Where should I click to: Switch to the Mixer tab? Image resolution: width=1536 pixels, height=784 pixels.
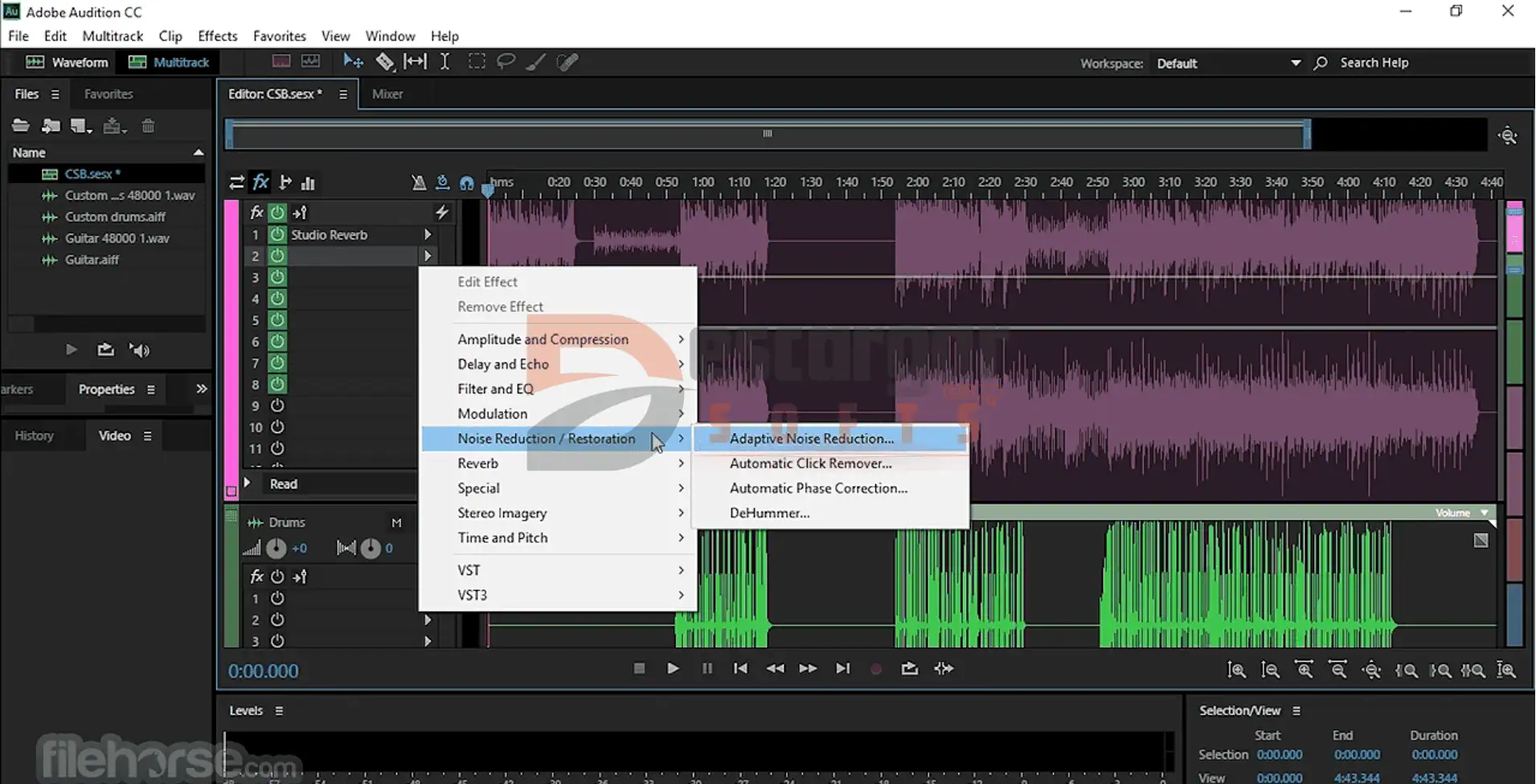(x=387, y=94)
